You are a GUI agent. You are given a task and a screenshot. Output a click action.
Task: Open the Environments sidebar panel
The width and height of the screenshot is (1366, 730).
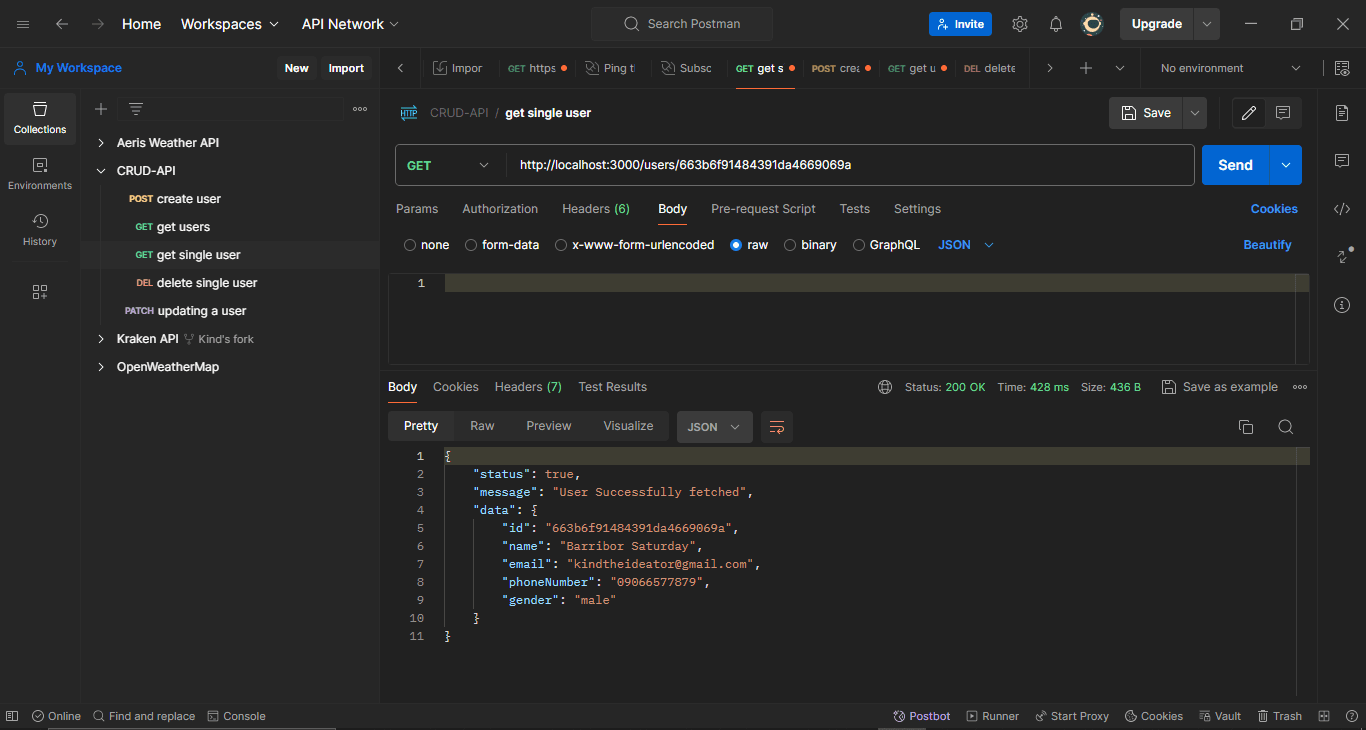[x=40, y=174]
